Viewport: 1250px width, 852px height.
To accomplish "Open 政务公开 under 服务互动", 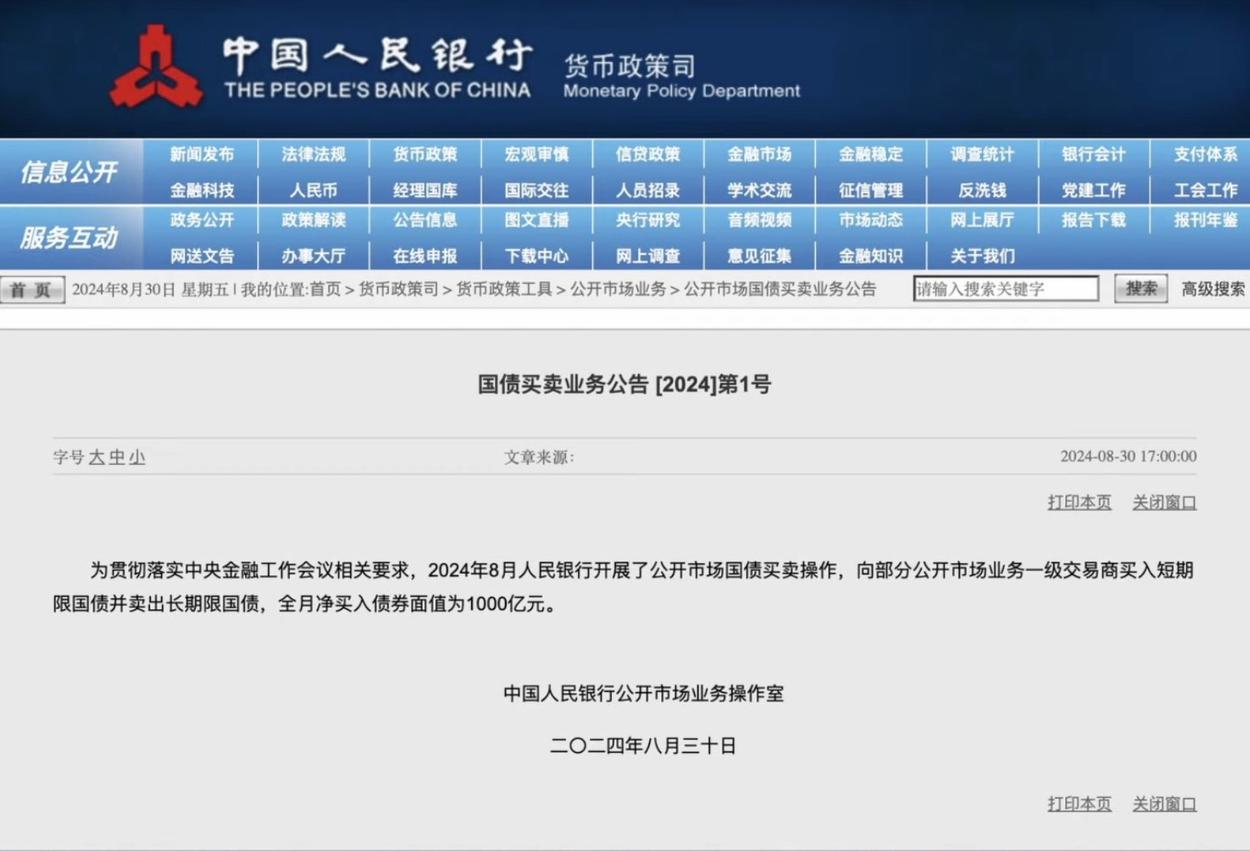I will click(x=202, y=220).
